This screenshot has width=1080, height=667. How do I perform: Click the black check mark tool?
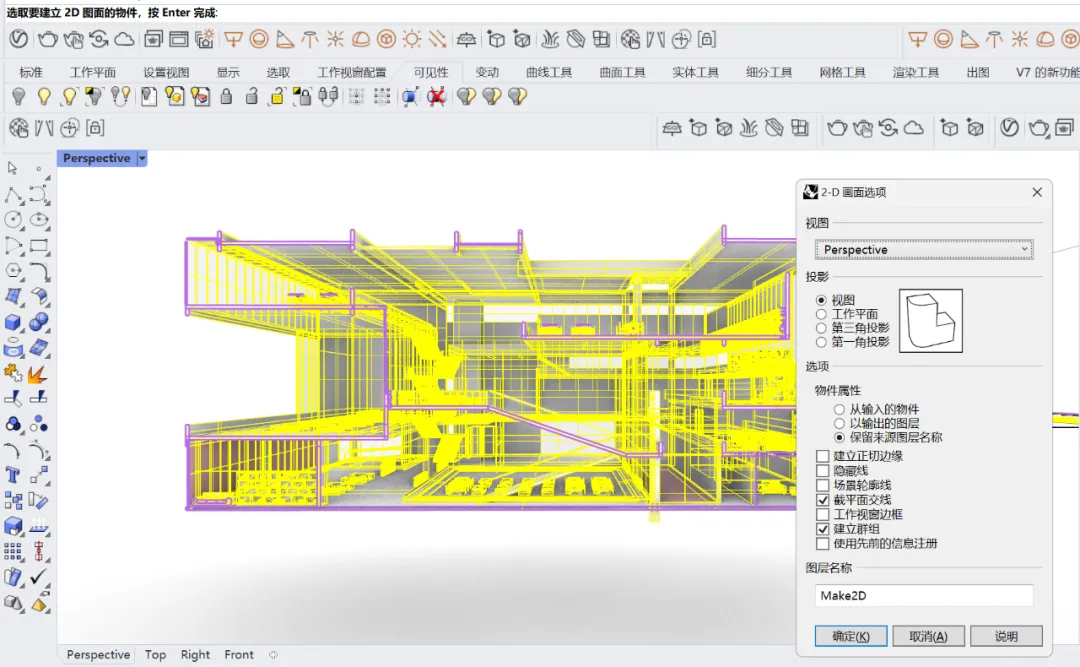point(39,576)
